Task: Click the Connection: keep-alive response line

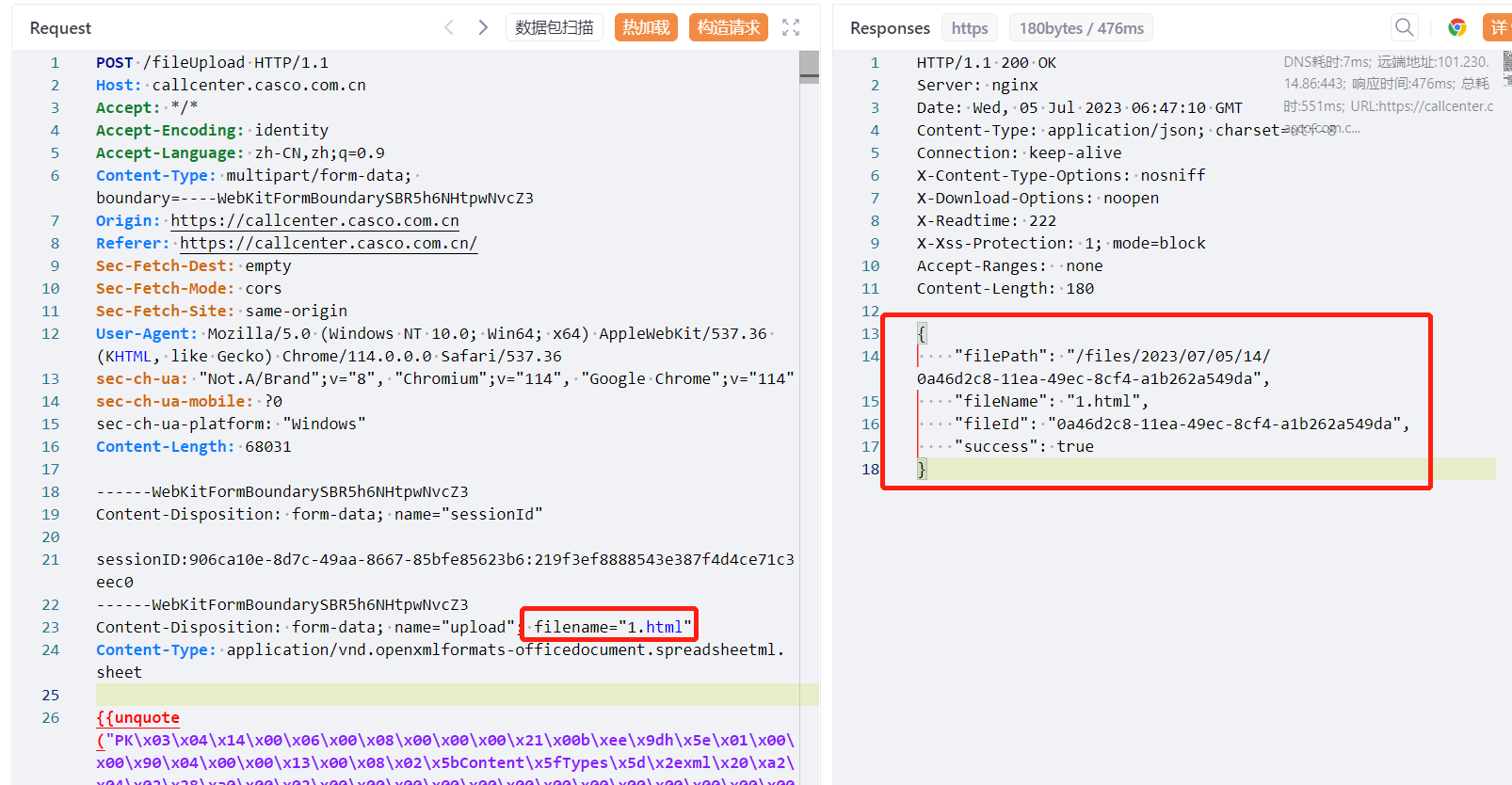Action: click(1020, 152)
